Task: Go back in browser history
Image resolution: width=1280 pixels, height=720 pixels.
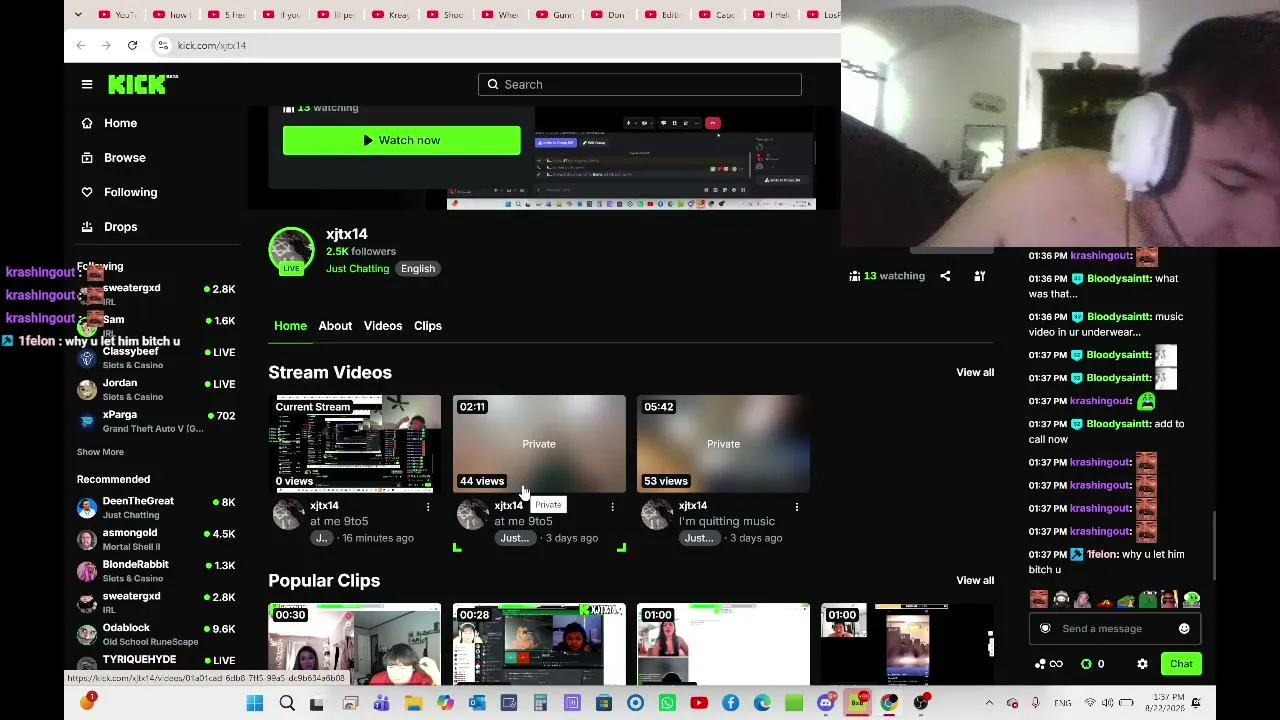Action: point(81,45)
